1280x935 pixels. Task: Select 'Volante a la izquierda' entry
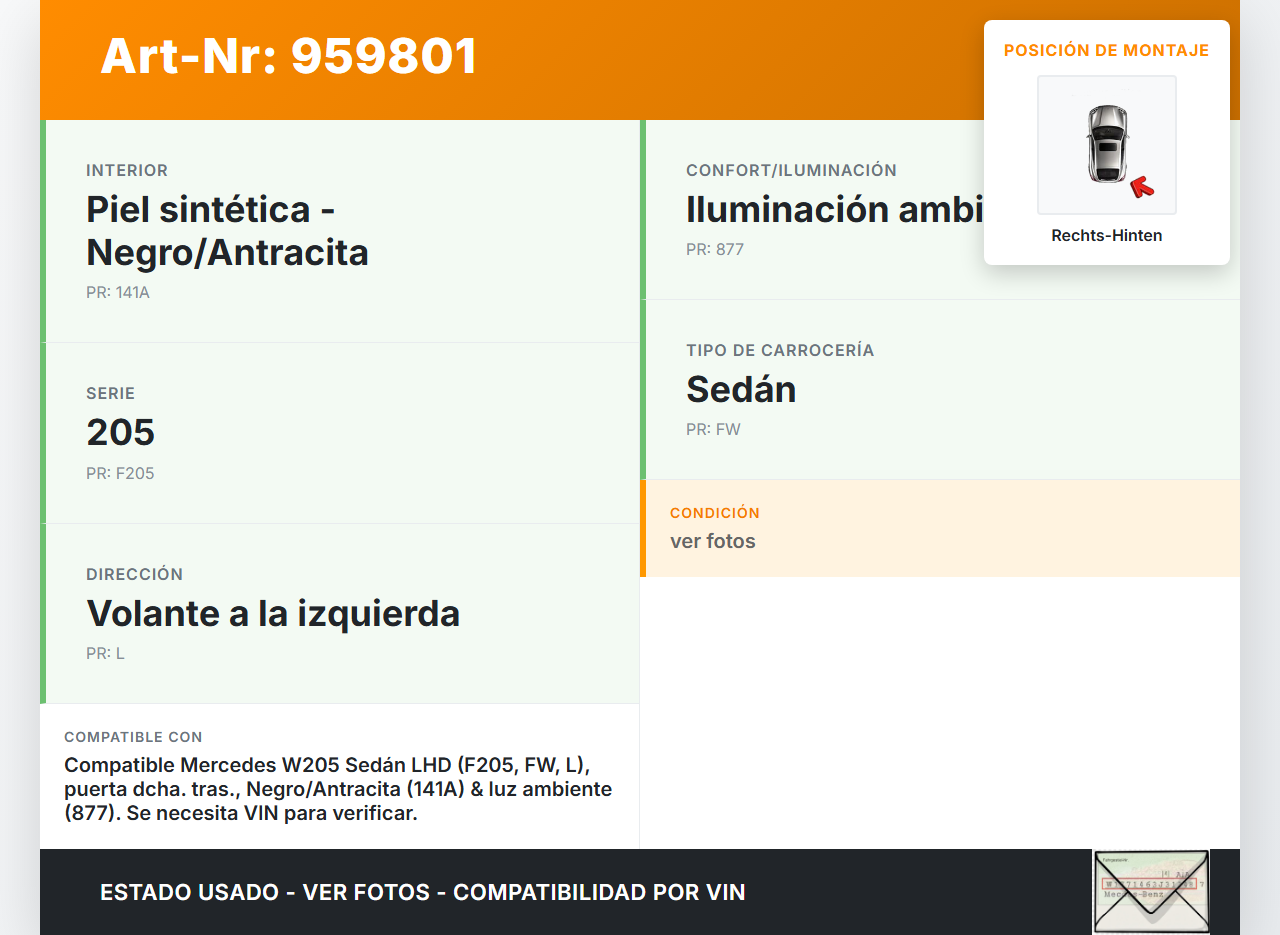tap(273, 613)
